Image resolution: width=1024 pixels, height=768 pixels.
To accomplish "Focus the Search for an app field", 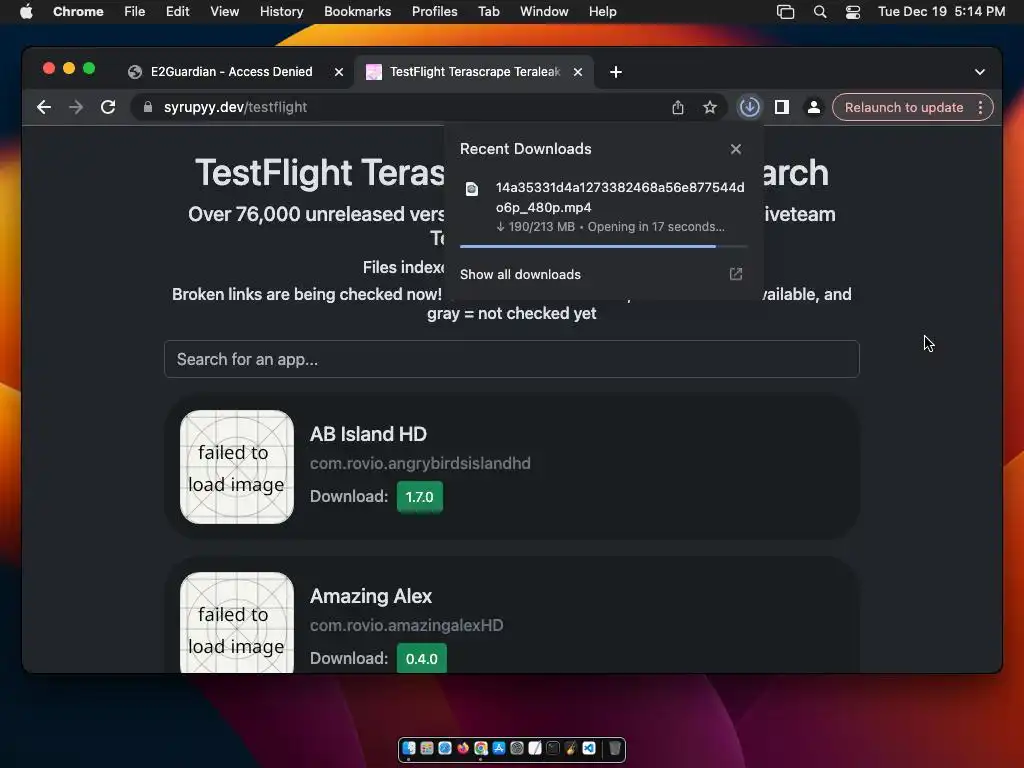I will click(511, 359).
